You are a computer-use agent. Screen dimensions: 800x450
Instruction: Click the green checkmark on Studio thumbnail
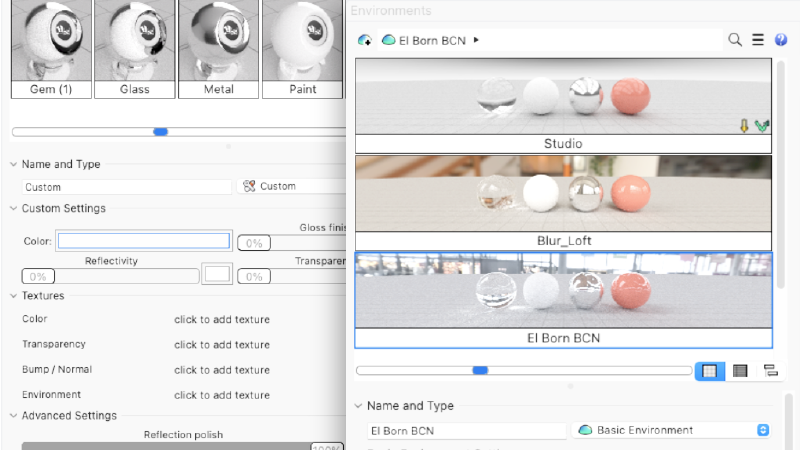(x=762, y=125)
